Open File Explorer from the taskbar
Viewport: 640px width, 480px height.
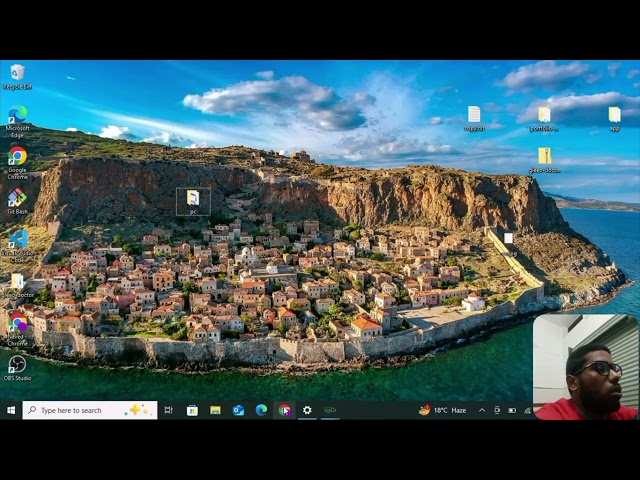pos(216,410)
